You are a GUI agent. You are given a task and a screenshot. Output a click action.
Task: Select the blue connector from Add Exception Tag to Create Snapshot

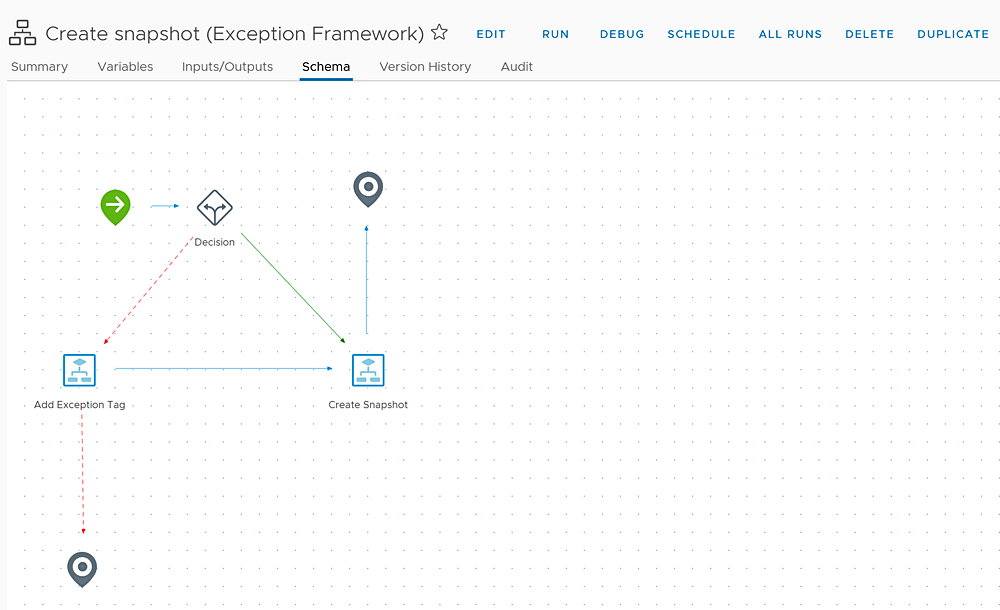pos(223,368)
